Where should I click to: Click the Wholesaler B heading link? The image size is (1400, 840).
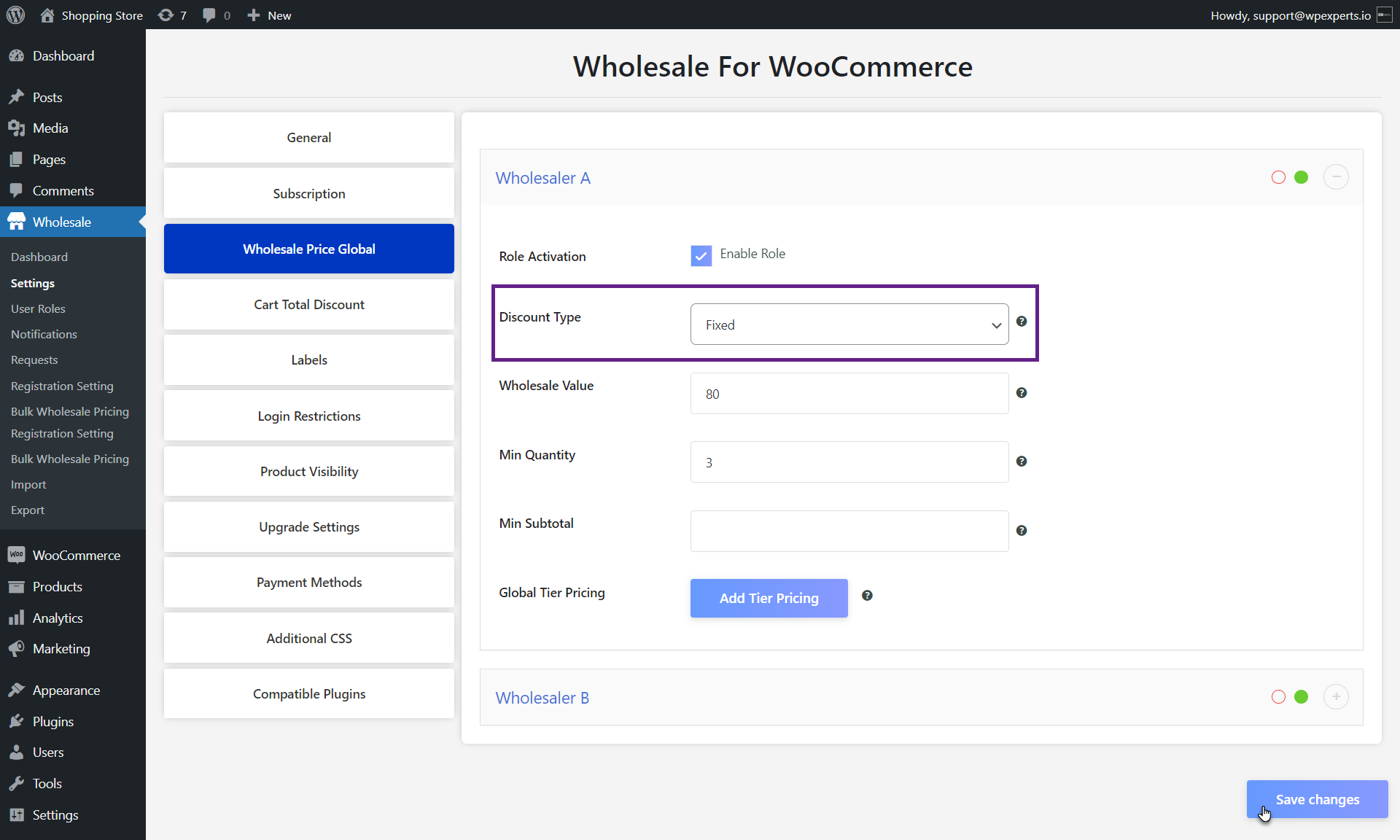pos(542,698)
